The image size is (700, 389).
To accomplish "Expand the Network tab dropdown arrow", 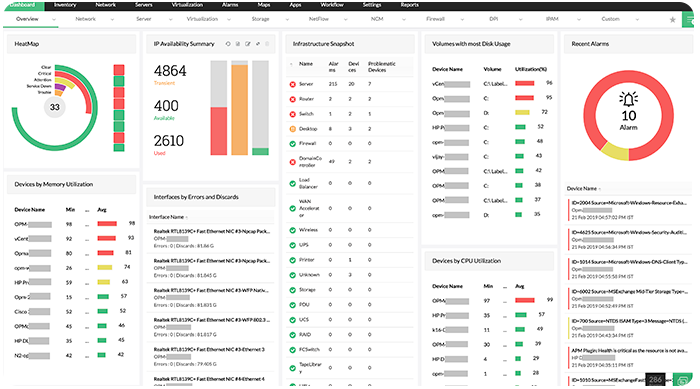I will (112, 19).
